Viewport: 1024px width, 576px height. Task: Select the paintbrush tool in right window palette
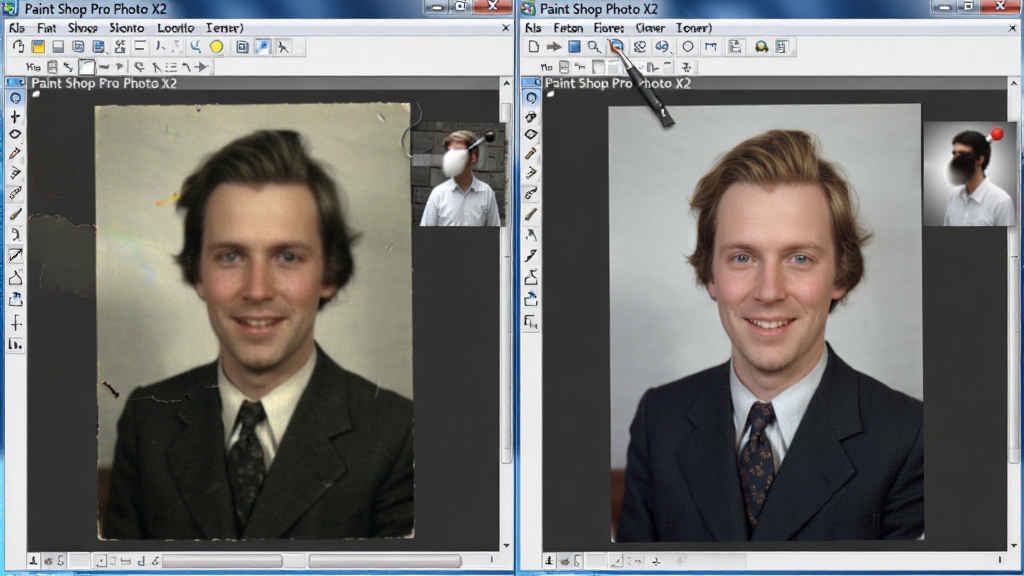(x=531, y=214)
